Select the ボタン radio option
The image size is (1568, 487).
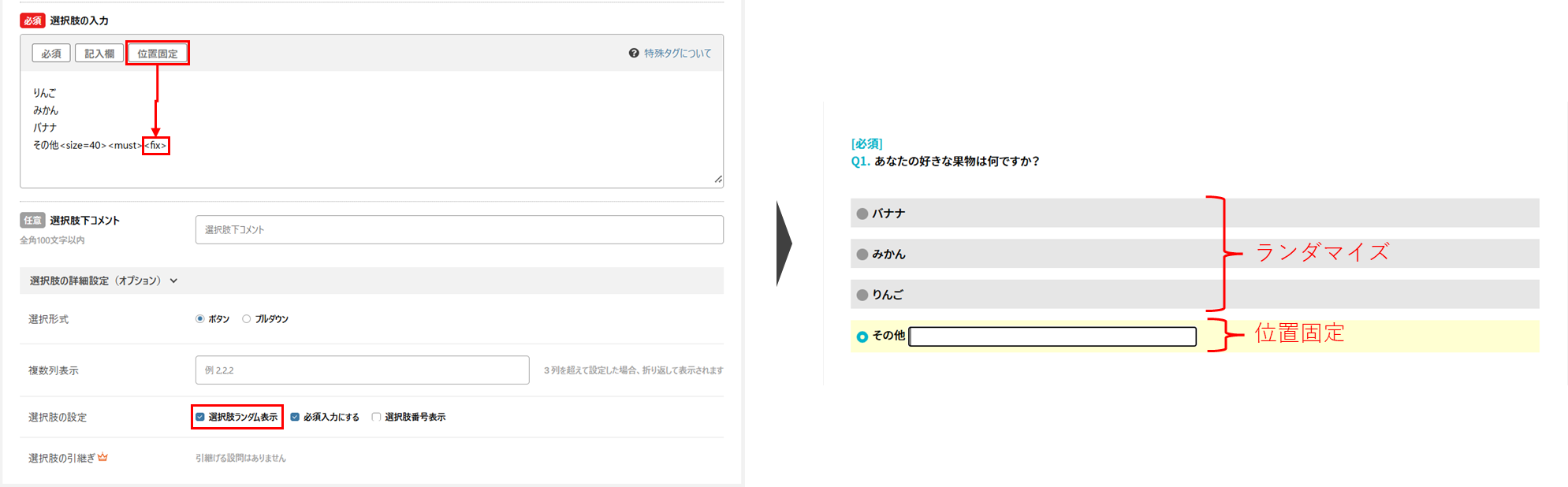[200, 319]
